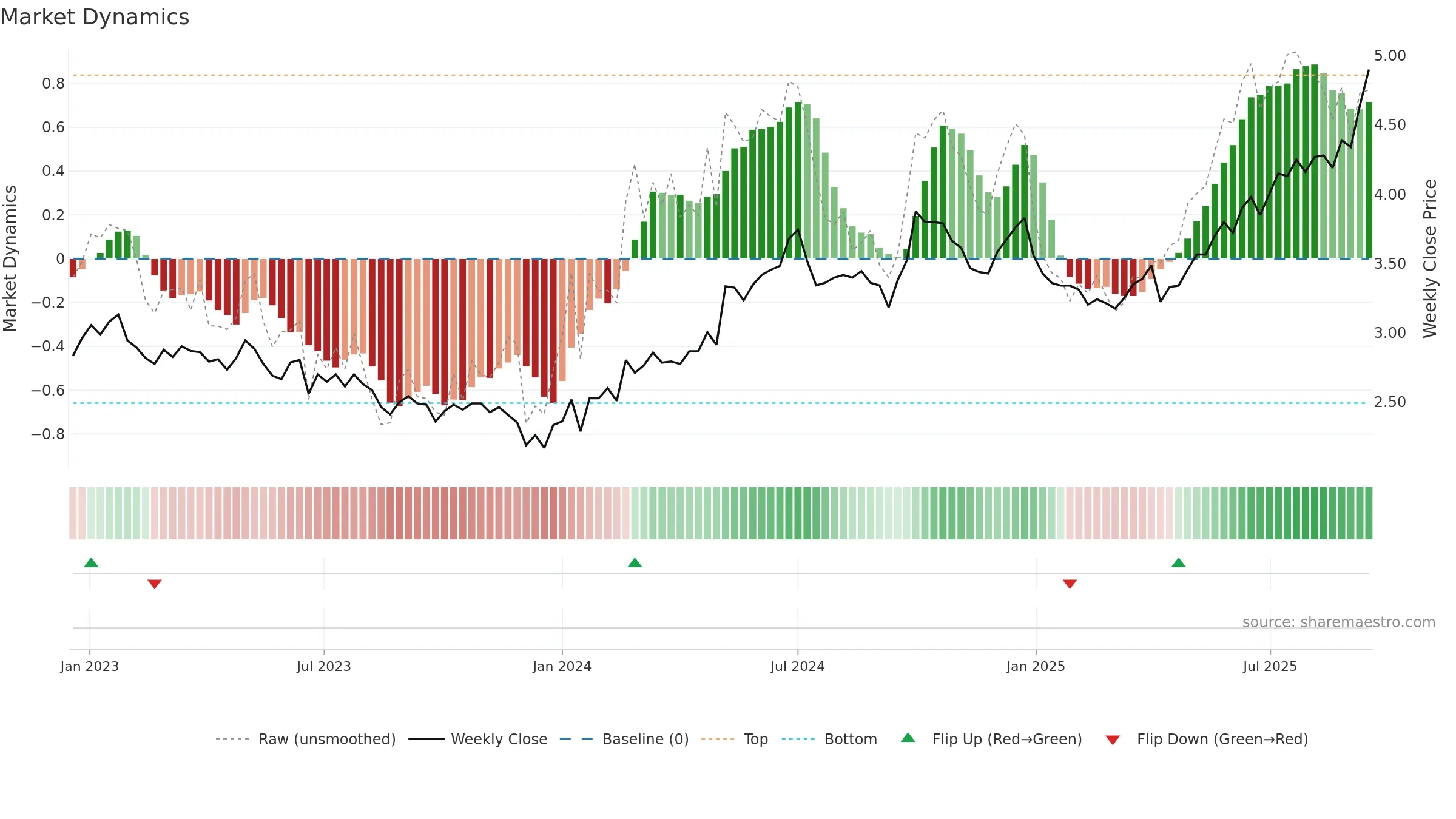The image size is (1456, 819).
Task: Select the Flip Down marker in early 2023
Action: pyautogui.click(x=155, y=584)
